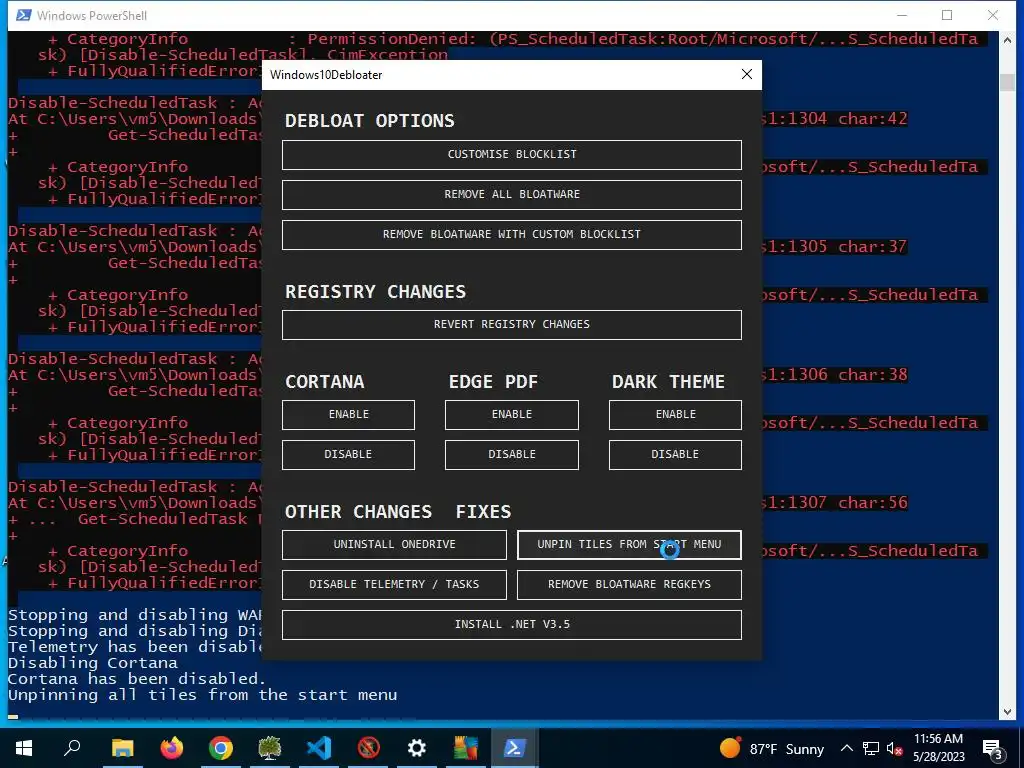1024x768 pixels.
Task: Open taskbar Search magnifier
Action: [x=72, y=748]
